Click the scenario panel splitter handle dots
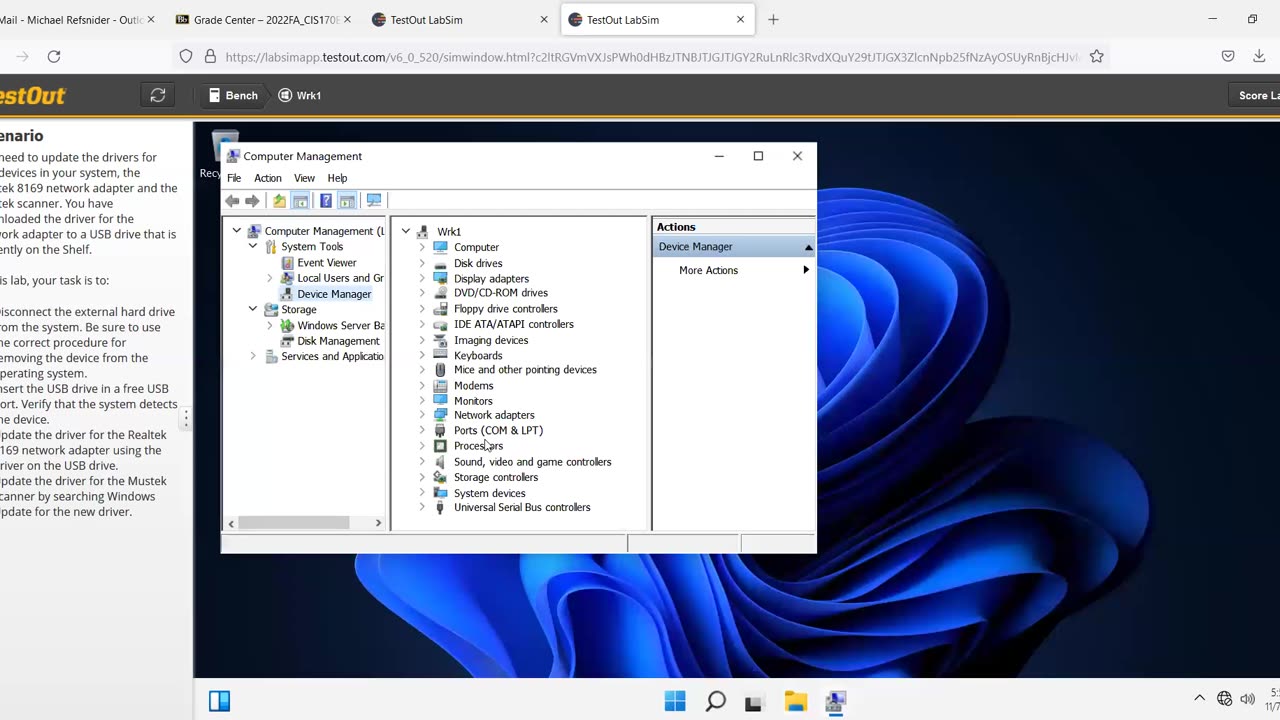The height and width of the screenshot is (720, 1280). (185, 419)
